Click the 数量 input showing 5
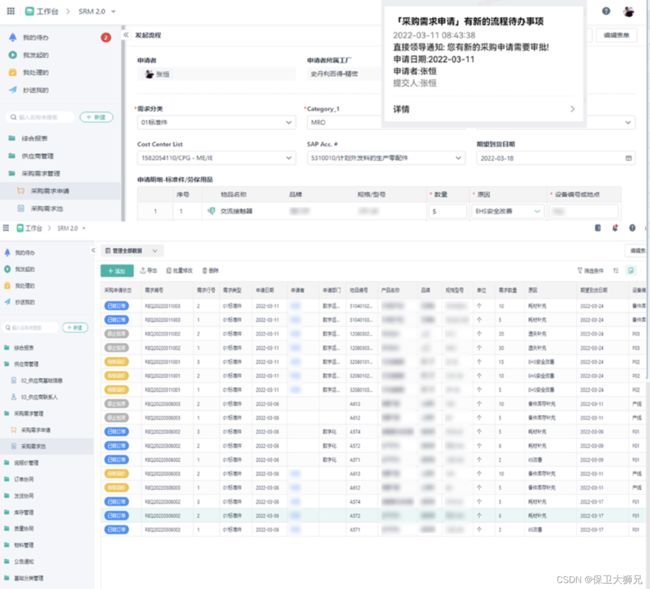 447,211
